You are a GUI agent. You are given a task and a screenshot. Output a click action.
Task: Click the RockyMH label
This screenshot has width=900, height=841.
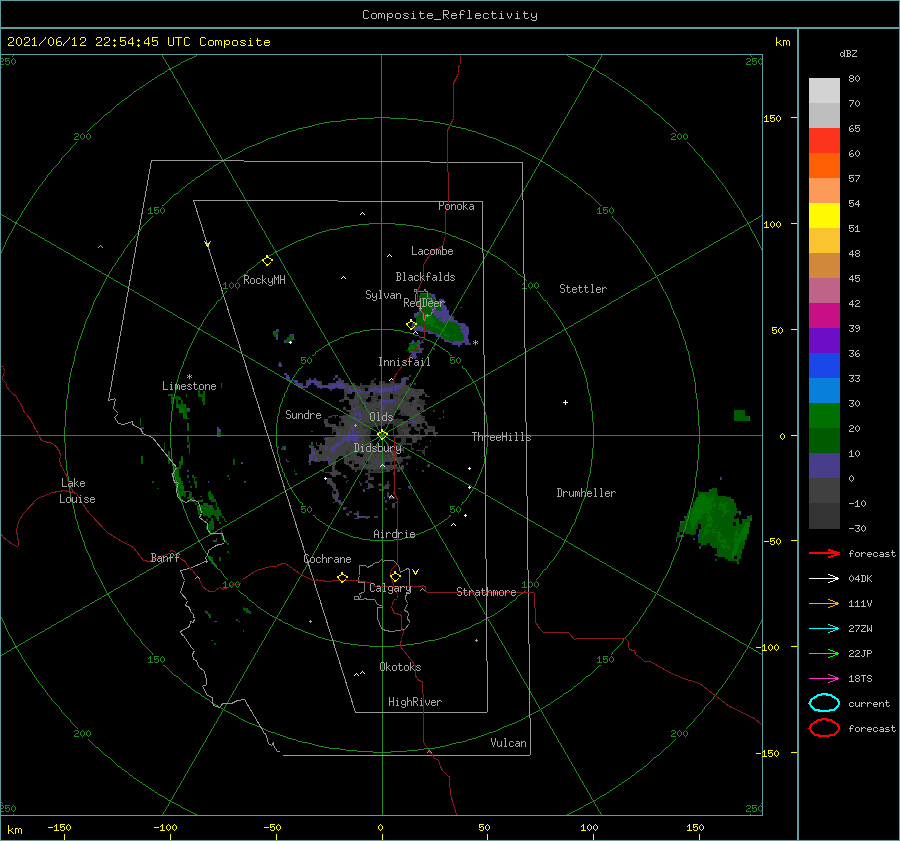(264, 280)
